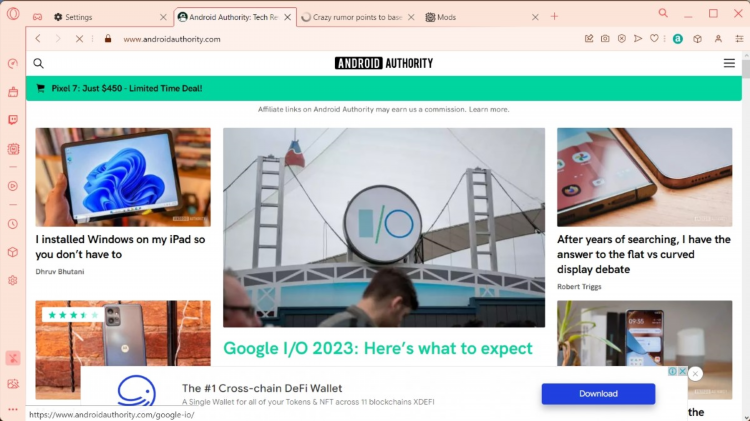
Task: Open sidebar three-dots setup menu
Action: click(13, 410)
